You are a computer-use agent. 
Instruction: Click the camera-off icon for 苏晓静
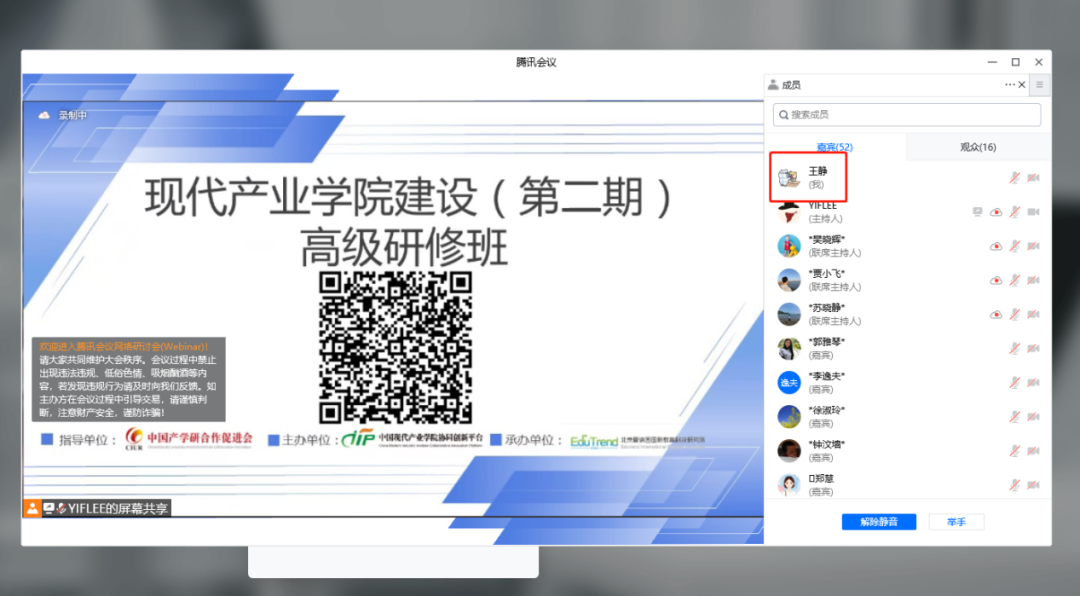[x=1033, y=314]
